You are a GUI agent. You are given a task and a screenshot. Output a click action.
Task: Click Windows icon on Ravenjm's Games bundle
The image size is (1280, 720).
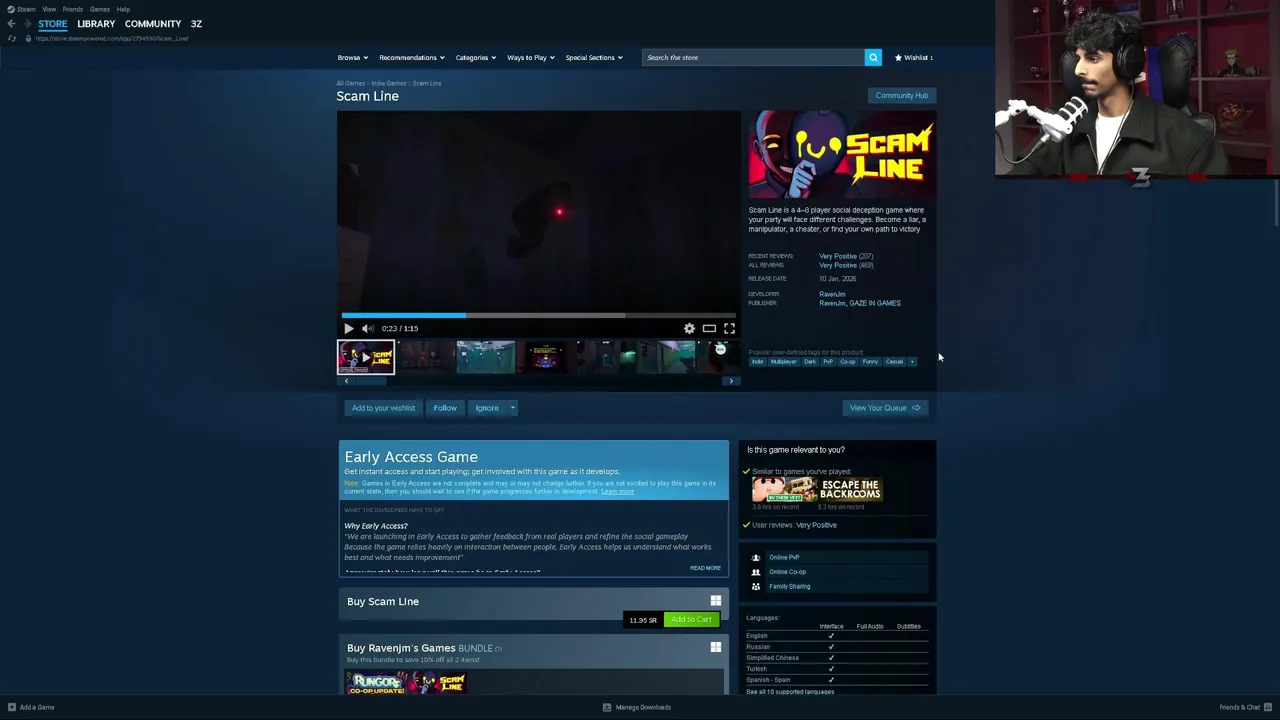(715, 647)
